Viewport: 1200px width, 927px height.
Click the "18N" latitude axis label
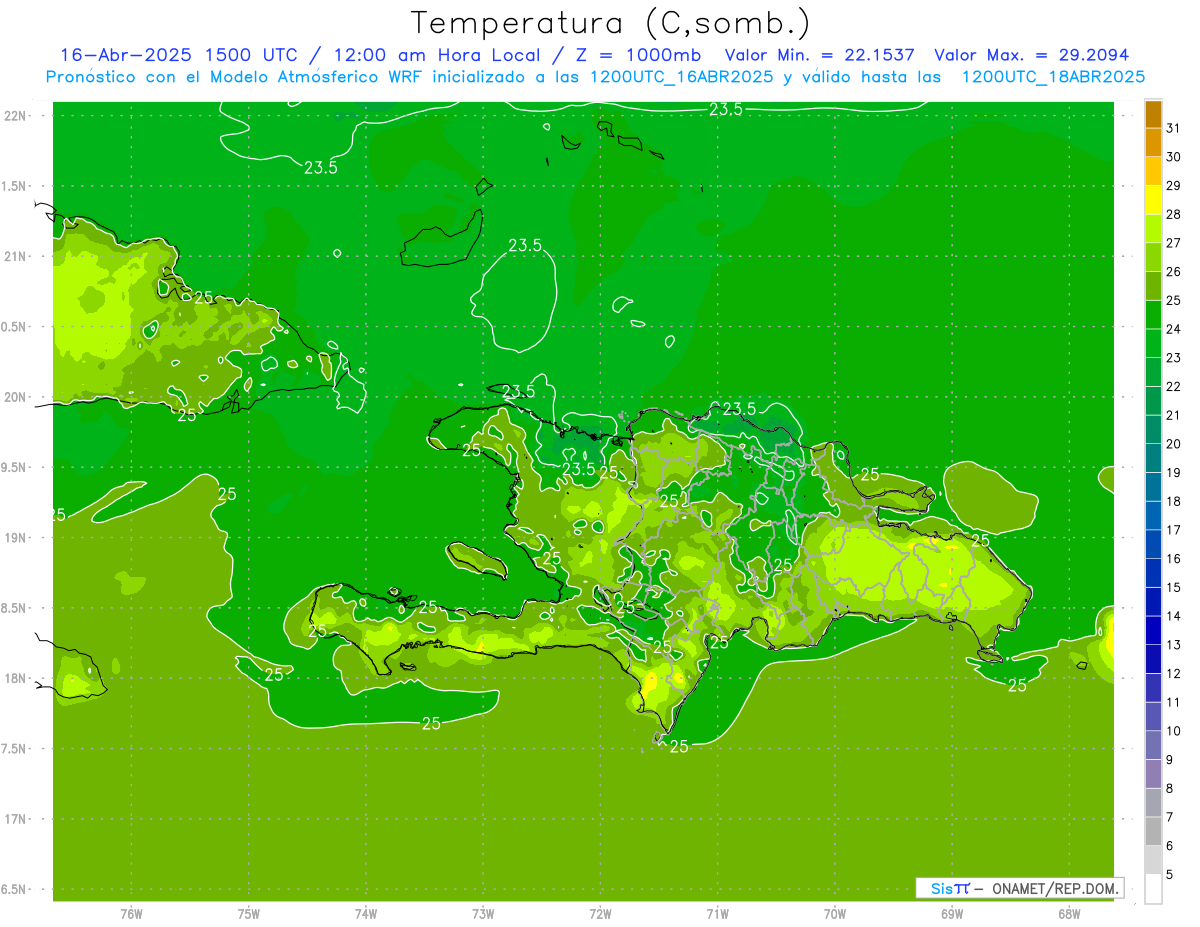[14, 678]
